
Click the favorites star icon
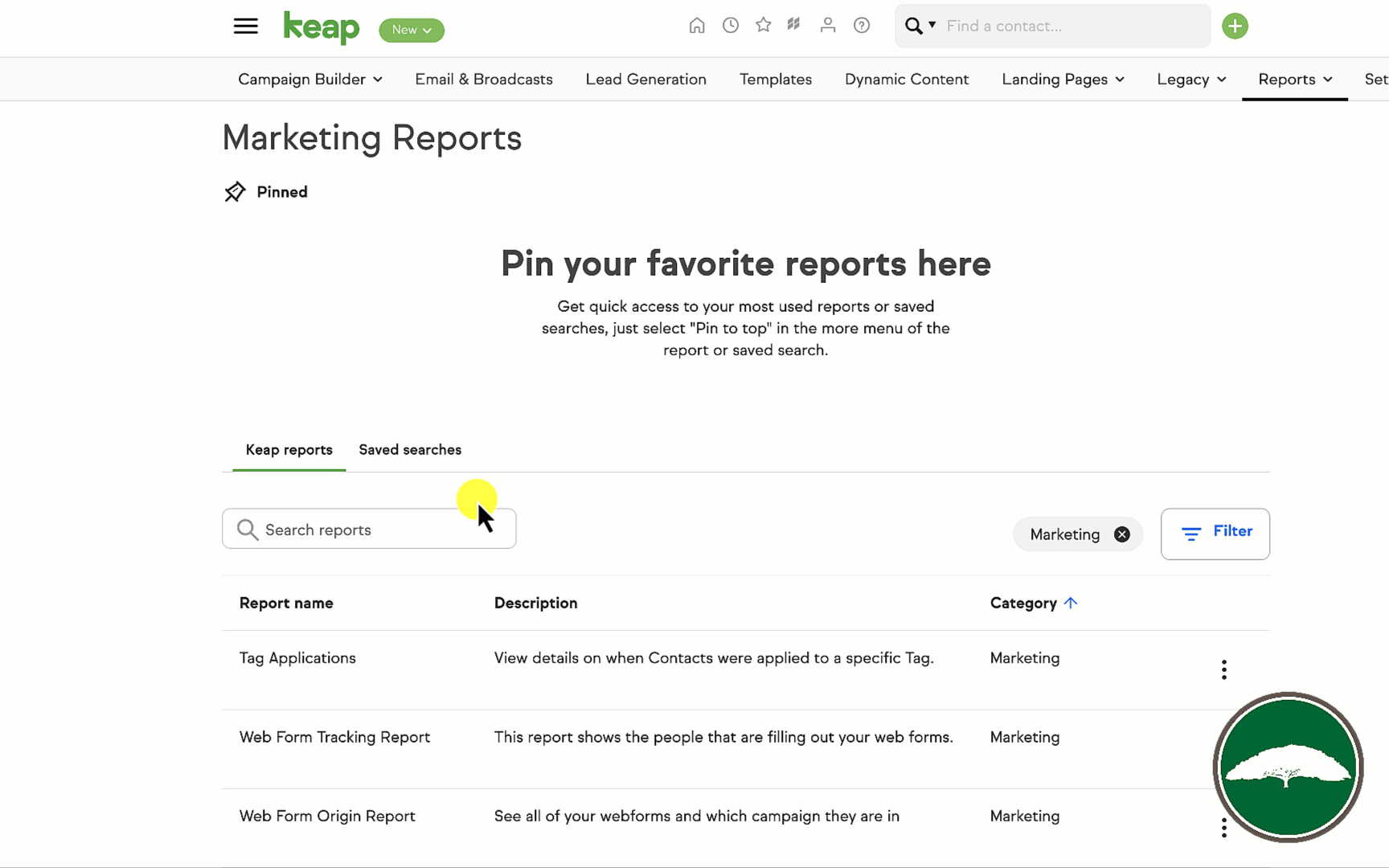(x=763, y=26)
